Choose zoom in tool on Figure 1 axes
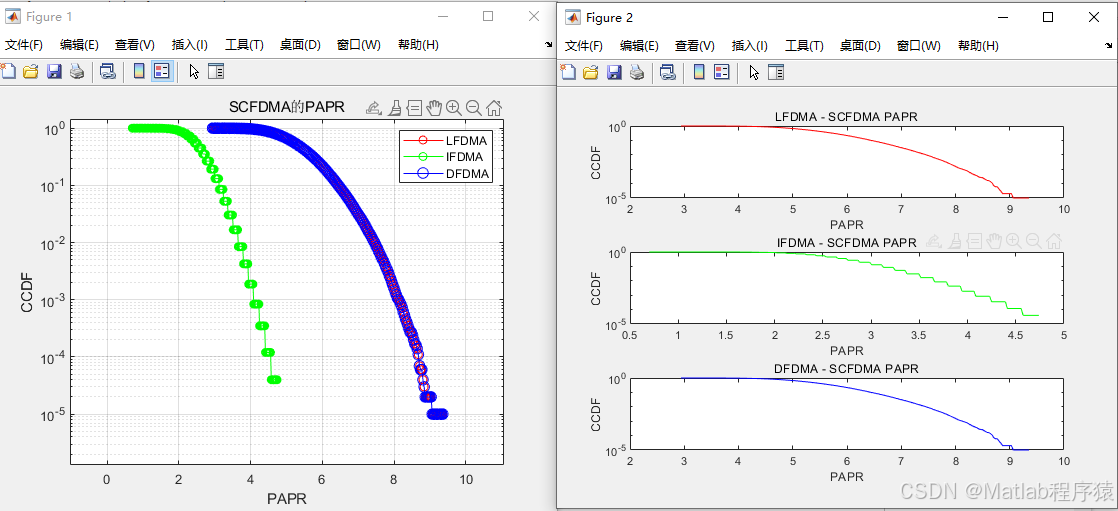 coord(454,108)
